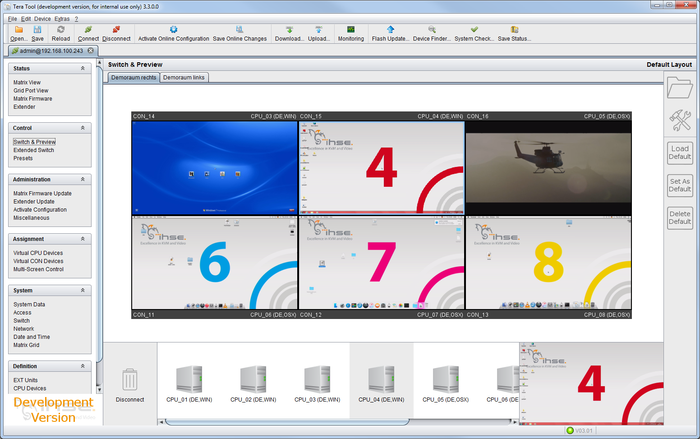Select the CON_16 helicopter video preview

(x=549, y=168)
